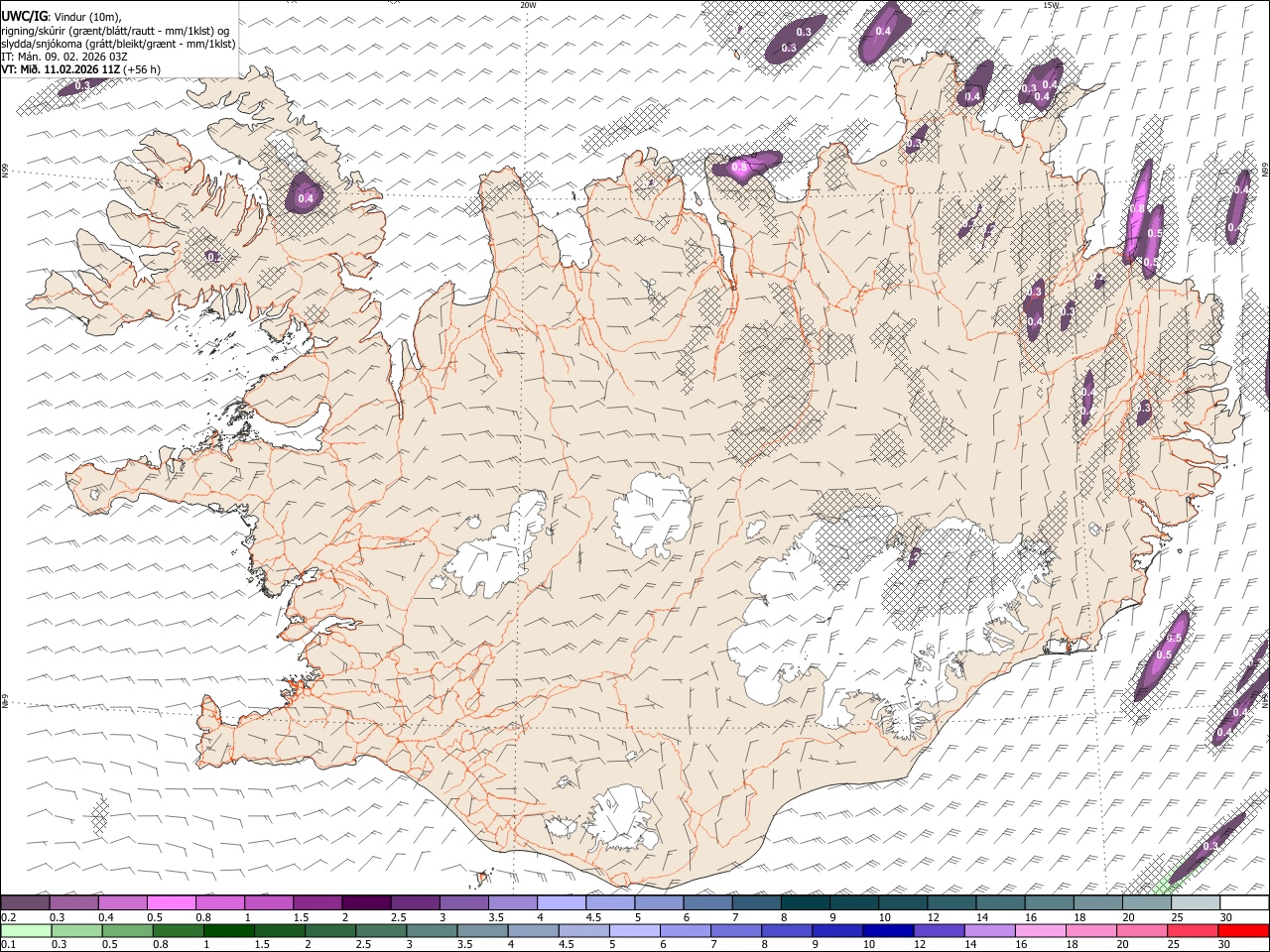Pick darkest purple upper swatch between 2 and 2.5
Viewport: 1270px width, 952px height.
click(x=366, y=902)
